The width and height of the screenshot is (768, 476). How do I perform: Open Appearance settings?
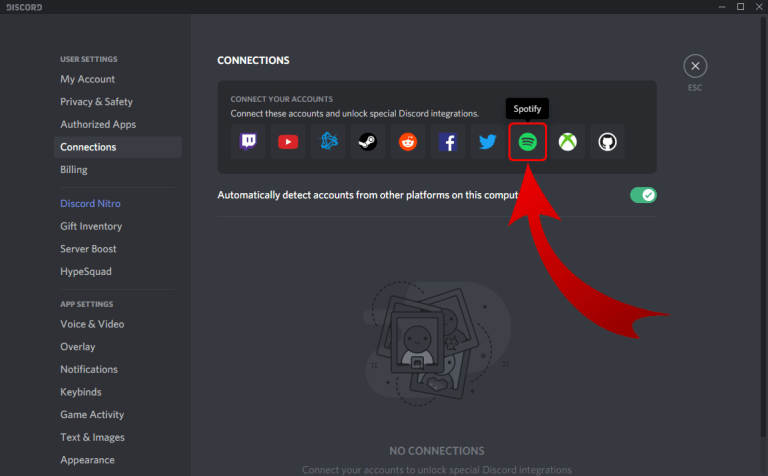point(118,460)
